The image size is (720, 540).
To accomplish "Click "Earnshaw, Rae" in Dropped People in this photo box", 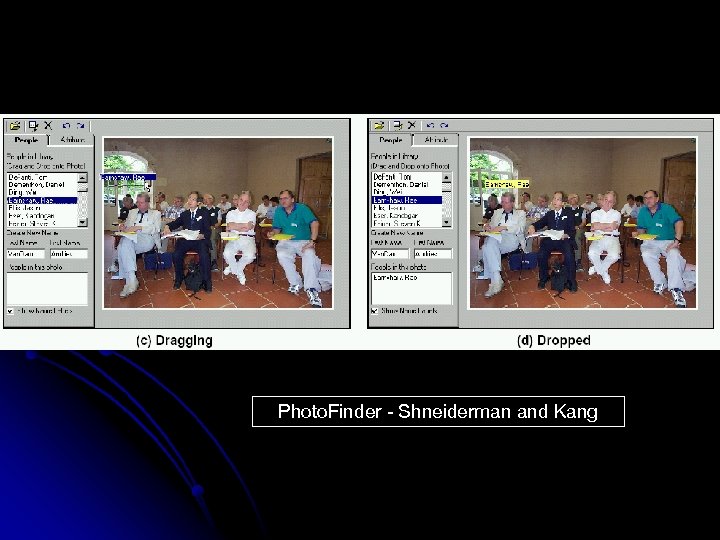I will point(395,277).
